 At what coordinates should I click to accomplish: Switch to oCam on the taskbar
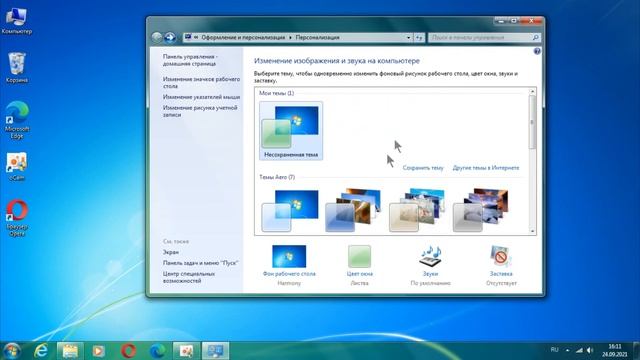(x=186, y=351)
